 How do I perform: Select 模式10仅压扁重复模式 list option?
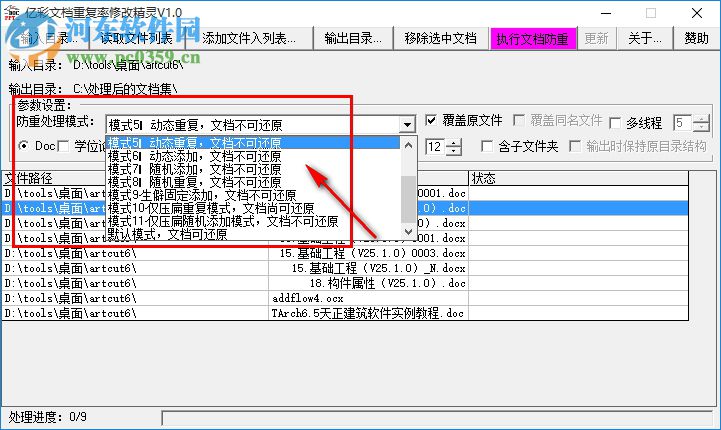click(x=252, y=208)
